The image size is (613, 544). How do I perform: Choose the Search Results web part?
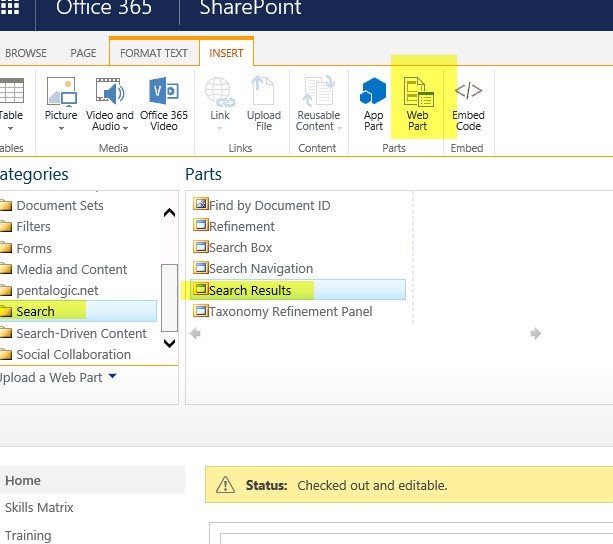(250, 290)
